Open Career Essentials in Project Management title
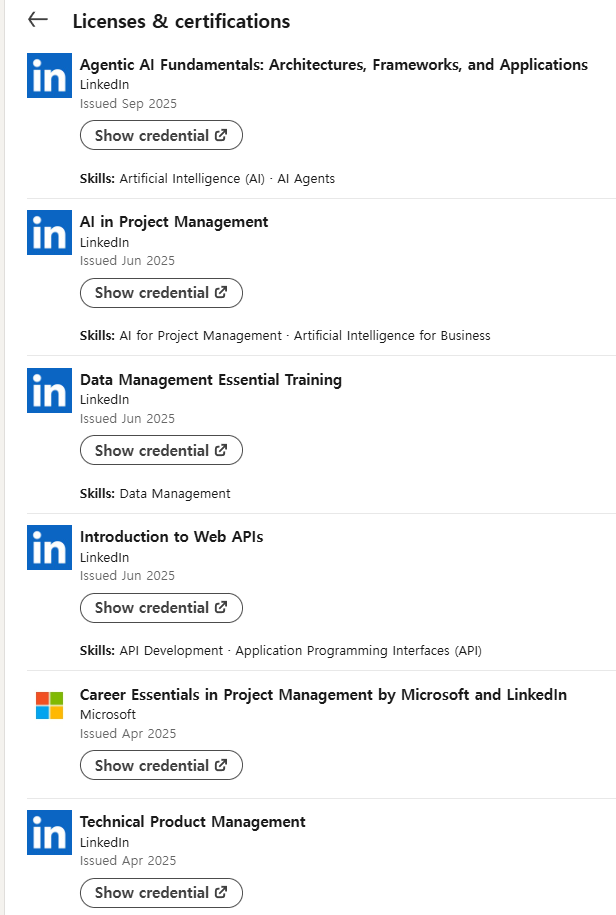 [323, 695]
